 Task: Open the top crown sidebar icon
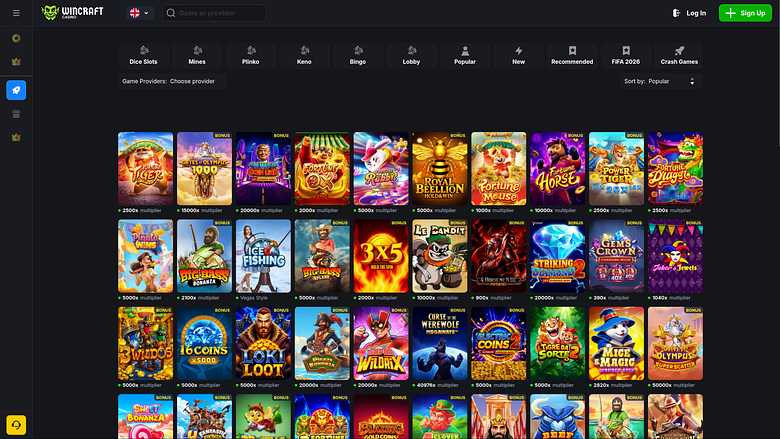(16, 62)
